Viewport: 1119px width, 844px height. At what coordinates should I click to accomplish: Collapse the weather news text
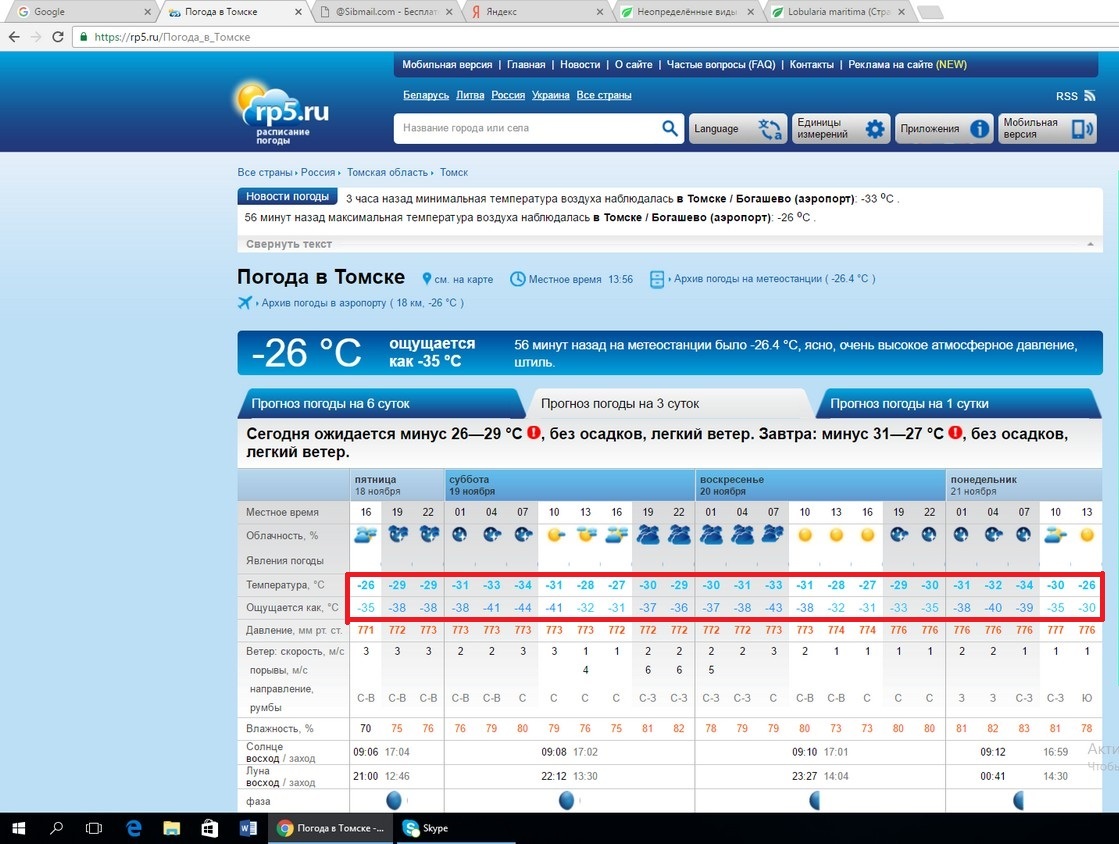289,244
